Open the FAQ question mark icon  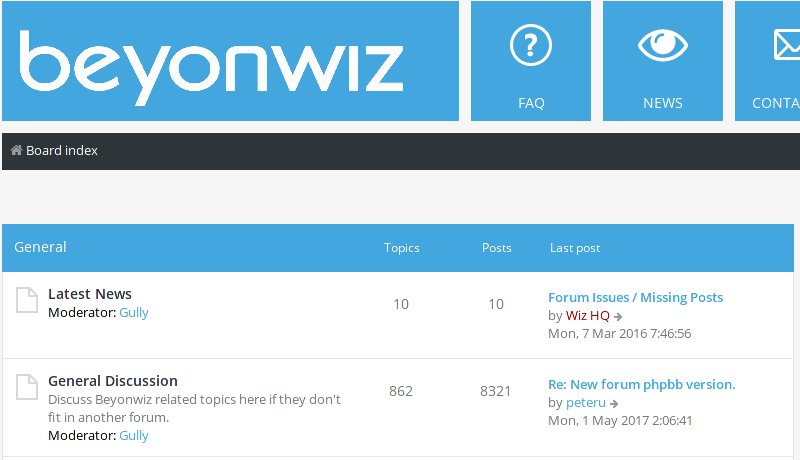[x=531, y=46]
